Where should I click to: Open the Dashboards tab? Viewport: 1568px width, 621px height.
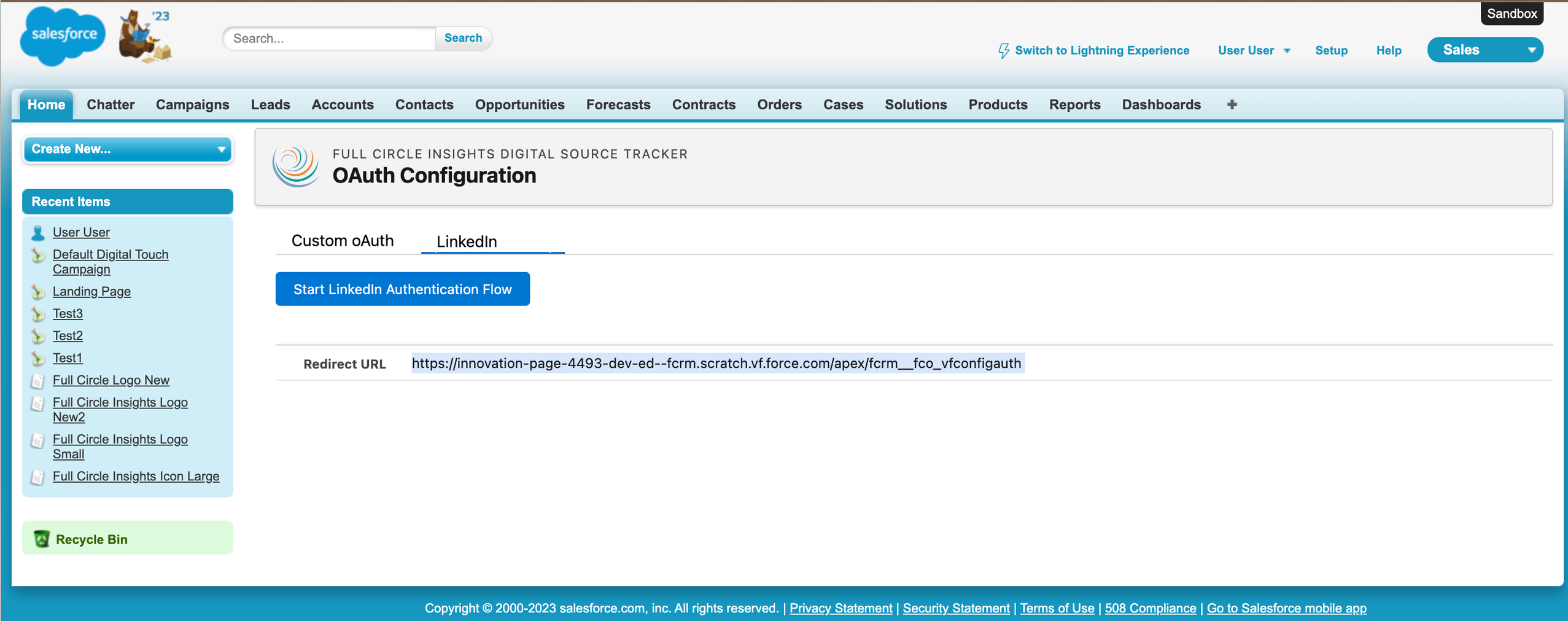coord(1161,104)
